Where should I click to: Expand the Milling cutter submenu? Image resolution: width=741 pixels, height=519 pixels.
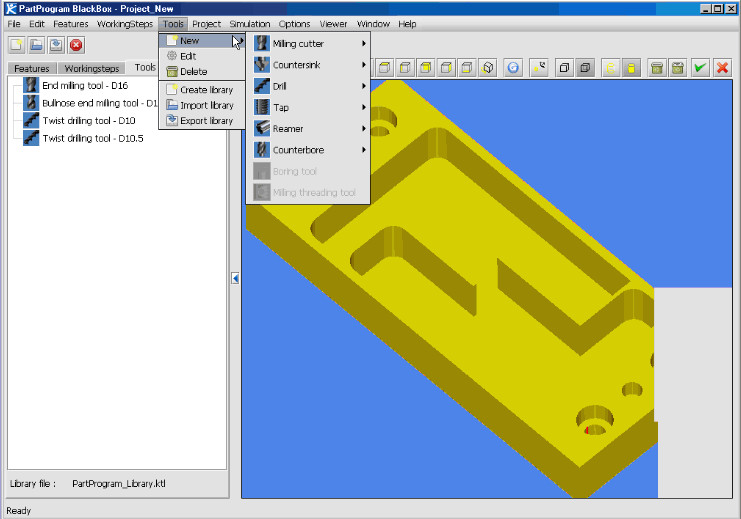click(x=364, y=43)
